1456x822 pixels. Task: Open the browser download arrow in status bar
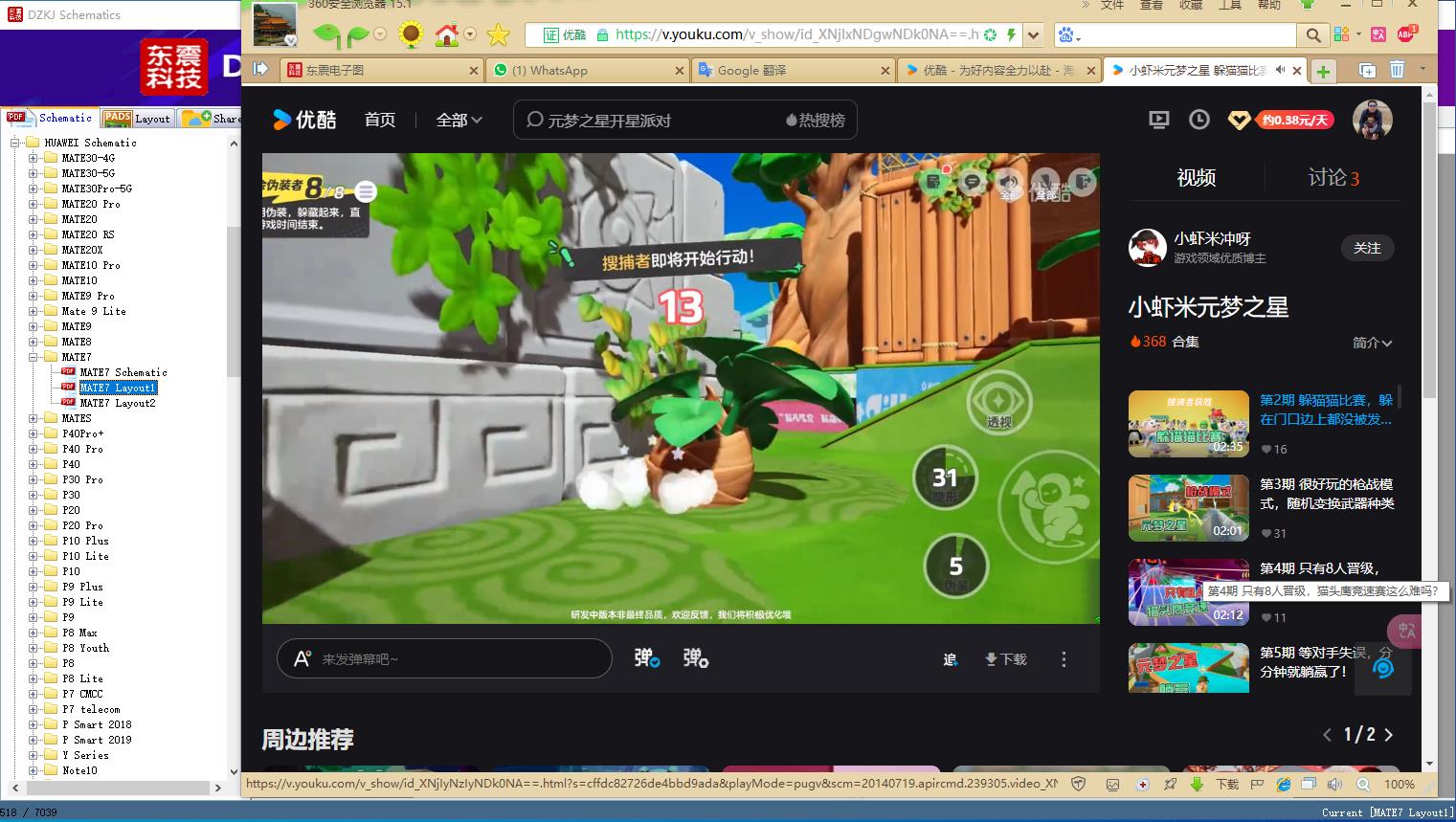1197,784
